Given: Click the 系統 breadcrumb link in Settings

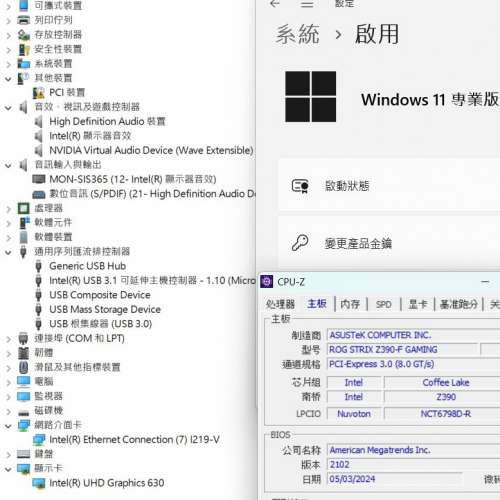Looking at the screenshot, I should point(297,34).
